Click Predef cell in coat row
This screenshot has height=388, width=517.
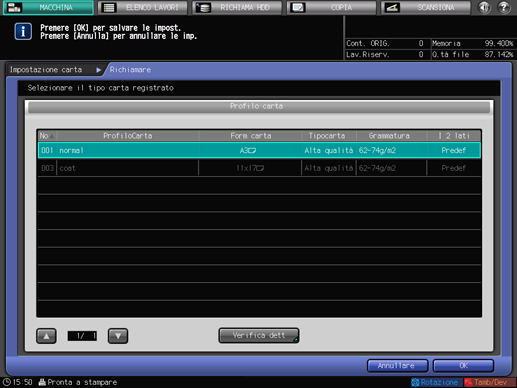coord(453,168)
